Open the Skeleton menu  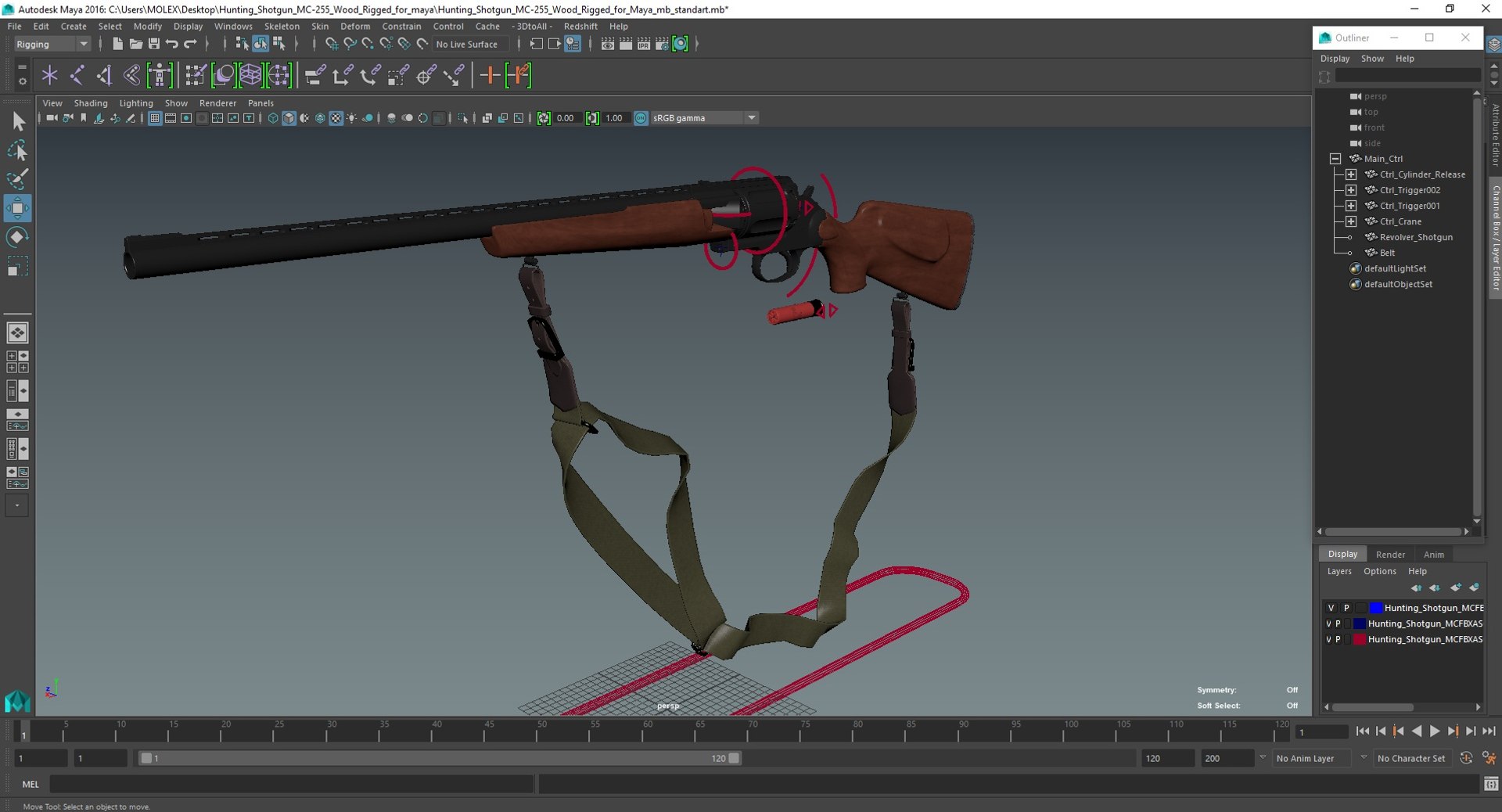[282, 26]
